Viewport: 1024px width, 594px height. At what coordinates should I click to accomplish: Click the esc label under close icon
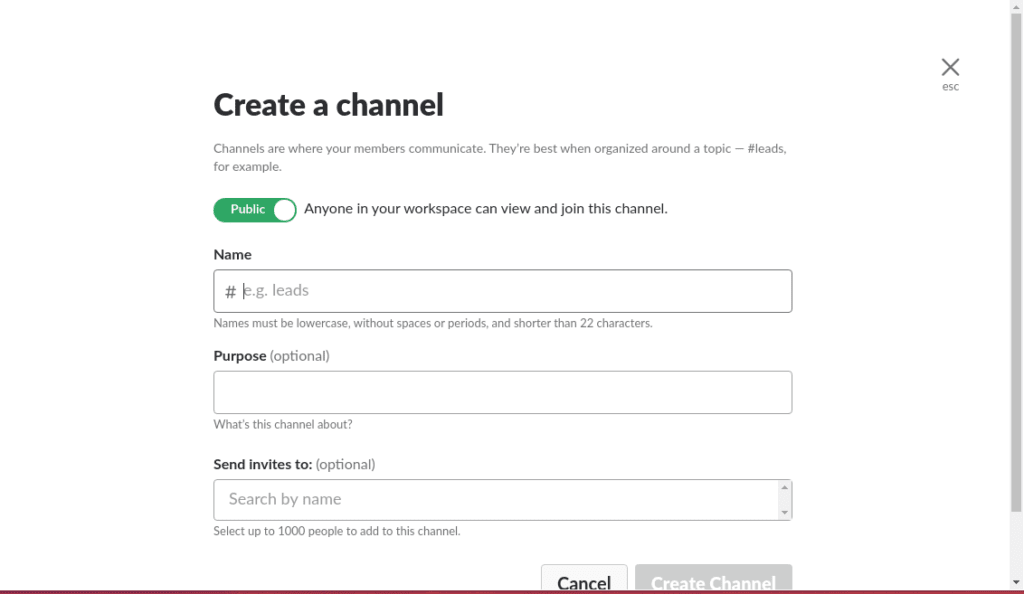coord(950,87)
